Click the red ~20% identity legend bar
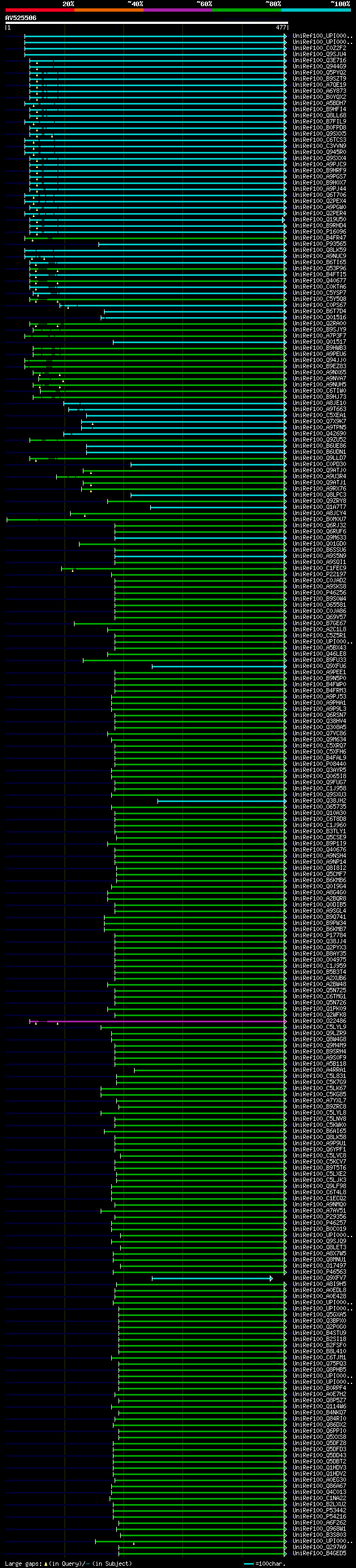The height and width of the screenshot is (1568, 356). click(x=39, y=10)
